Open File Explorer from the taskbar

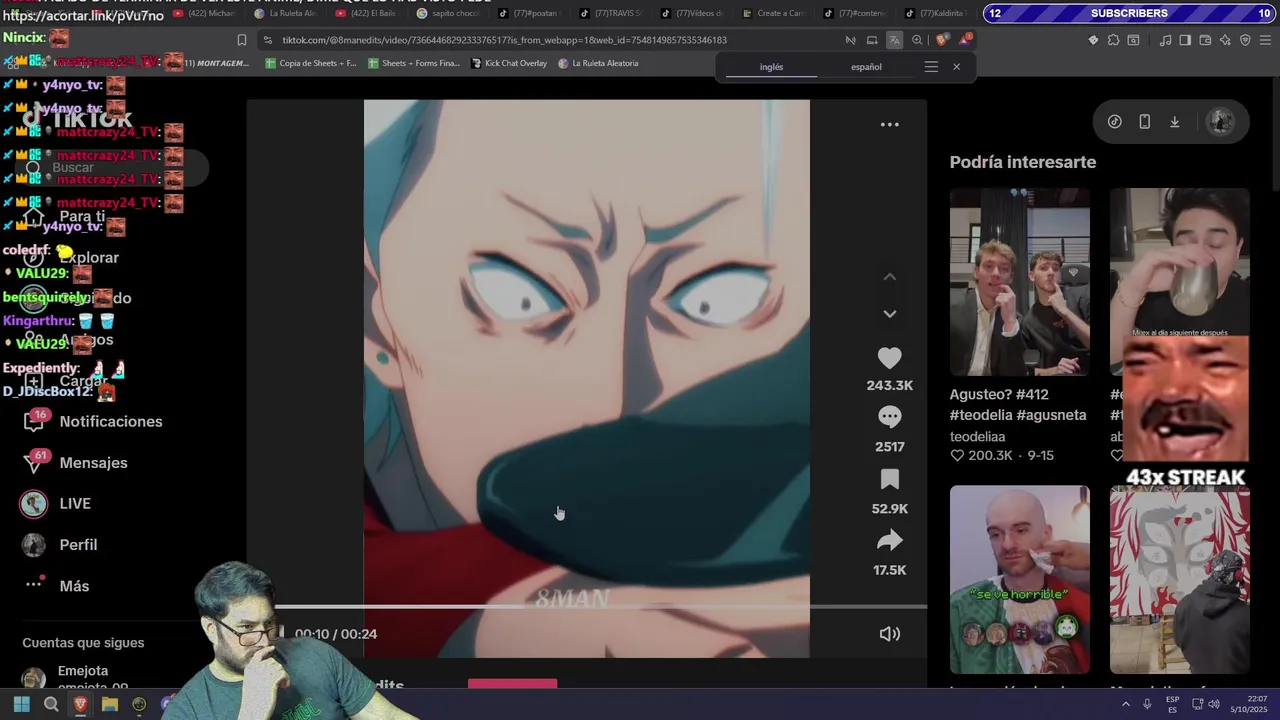(110, 704)
